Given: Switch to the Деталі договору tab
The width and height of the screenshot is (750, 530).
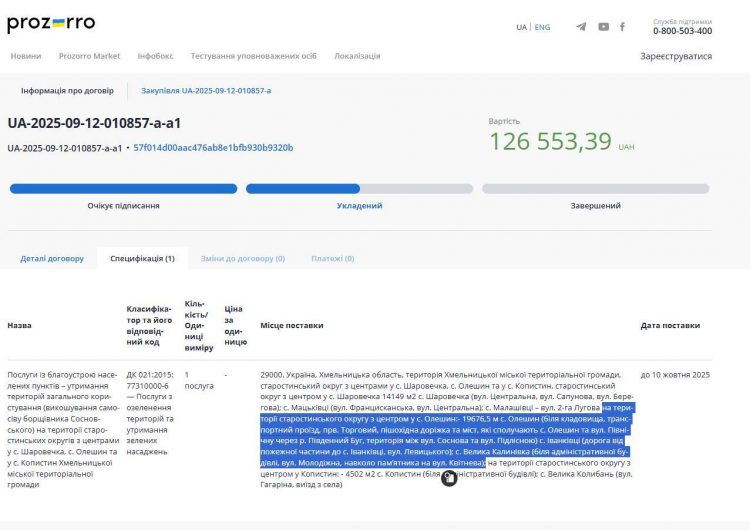Looking at the screenshot, I should pos(52,259).
